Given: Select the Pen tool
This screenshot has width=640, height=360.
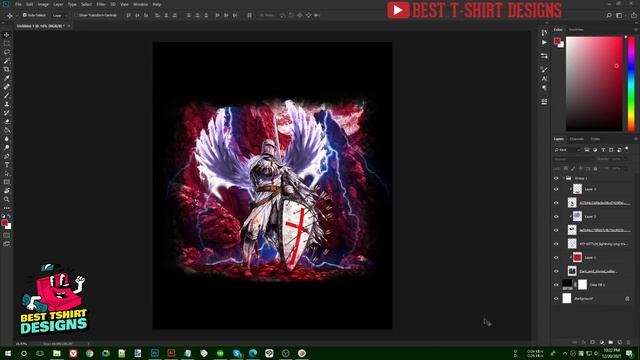Looking at the screenshot, I should pos(7,156).
